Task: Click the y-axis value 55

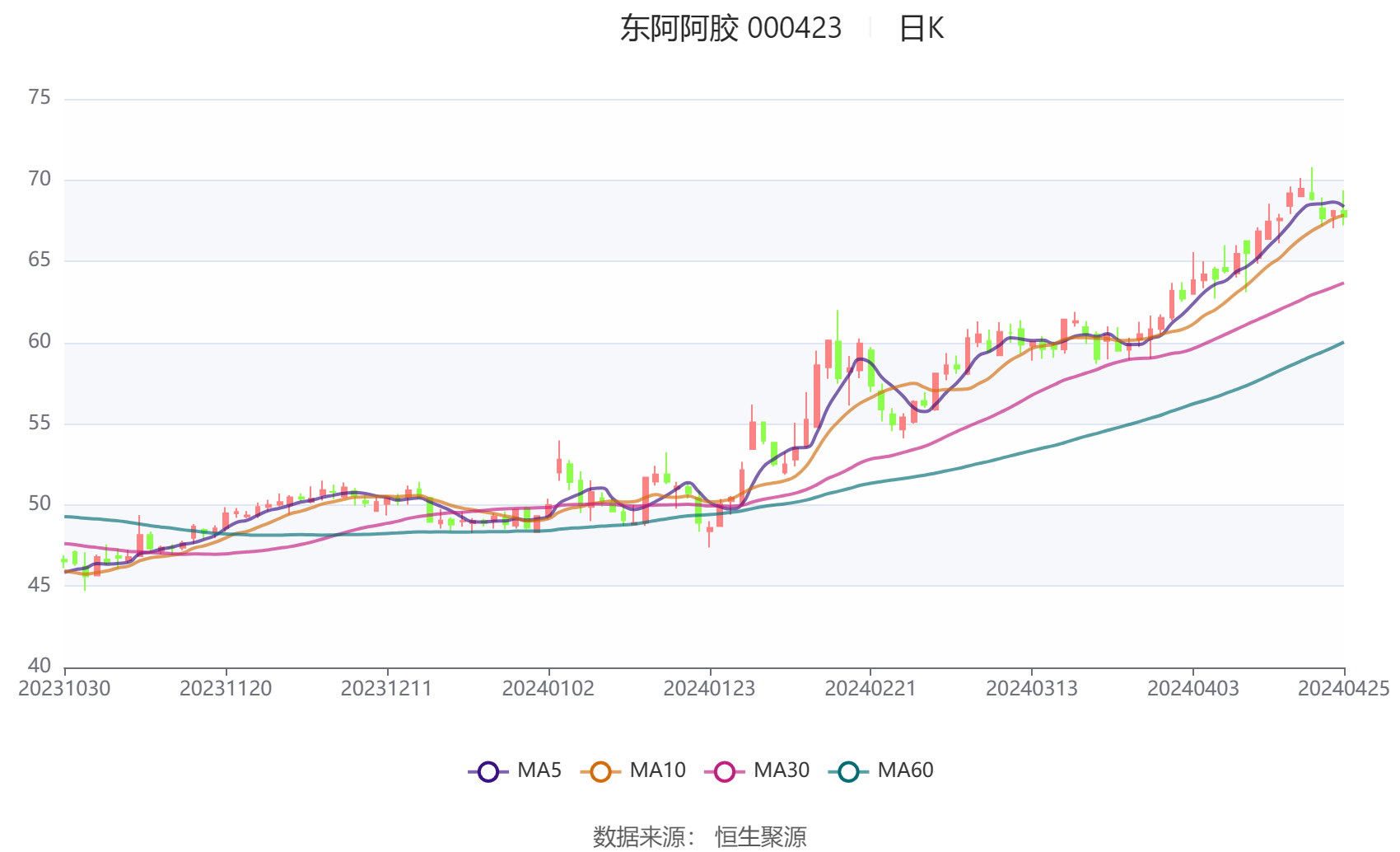Action: (40, 424)
